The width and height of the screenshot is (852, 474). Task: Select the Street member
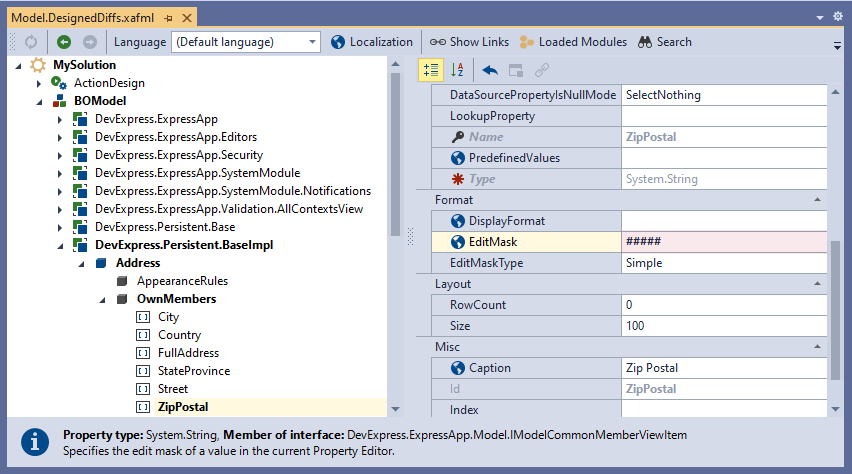173,389
